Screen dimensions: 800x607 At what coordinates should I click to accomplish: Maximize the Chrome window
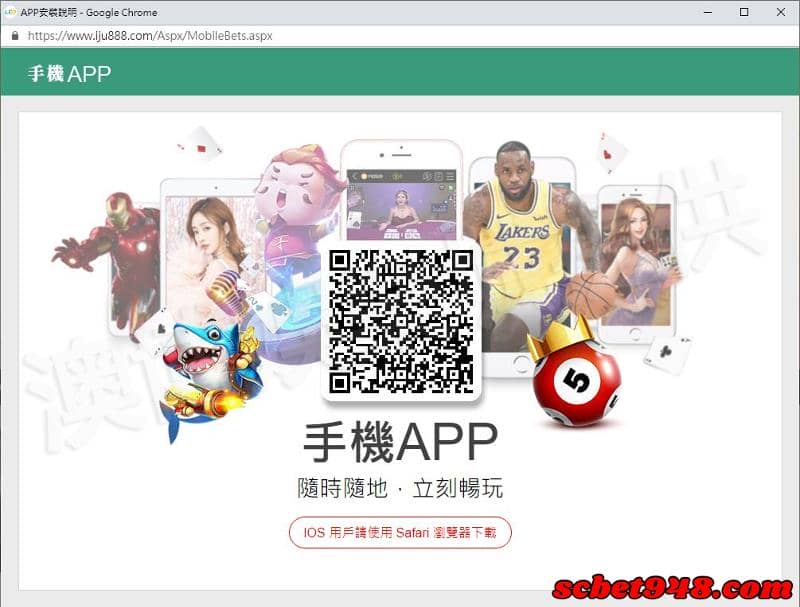[x=744, y=12]
